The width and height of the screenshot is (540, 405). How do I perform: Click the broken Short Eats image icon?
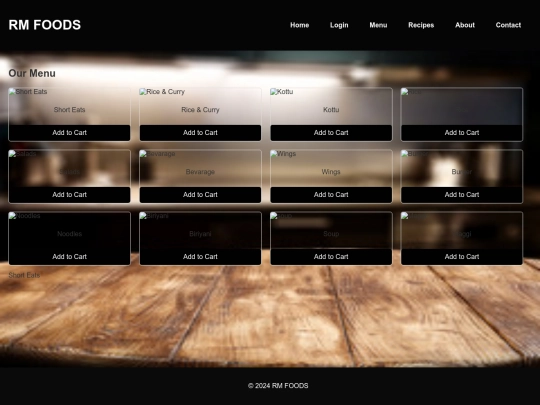[12, 92]
